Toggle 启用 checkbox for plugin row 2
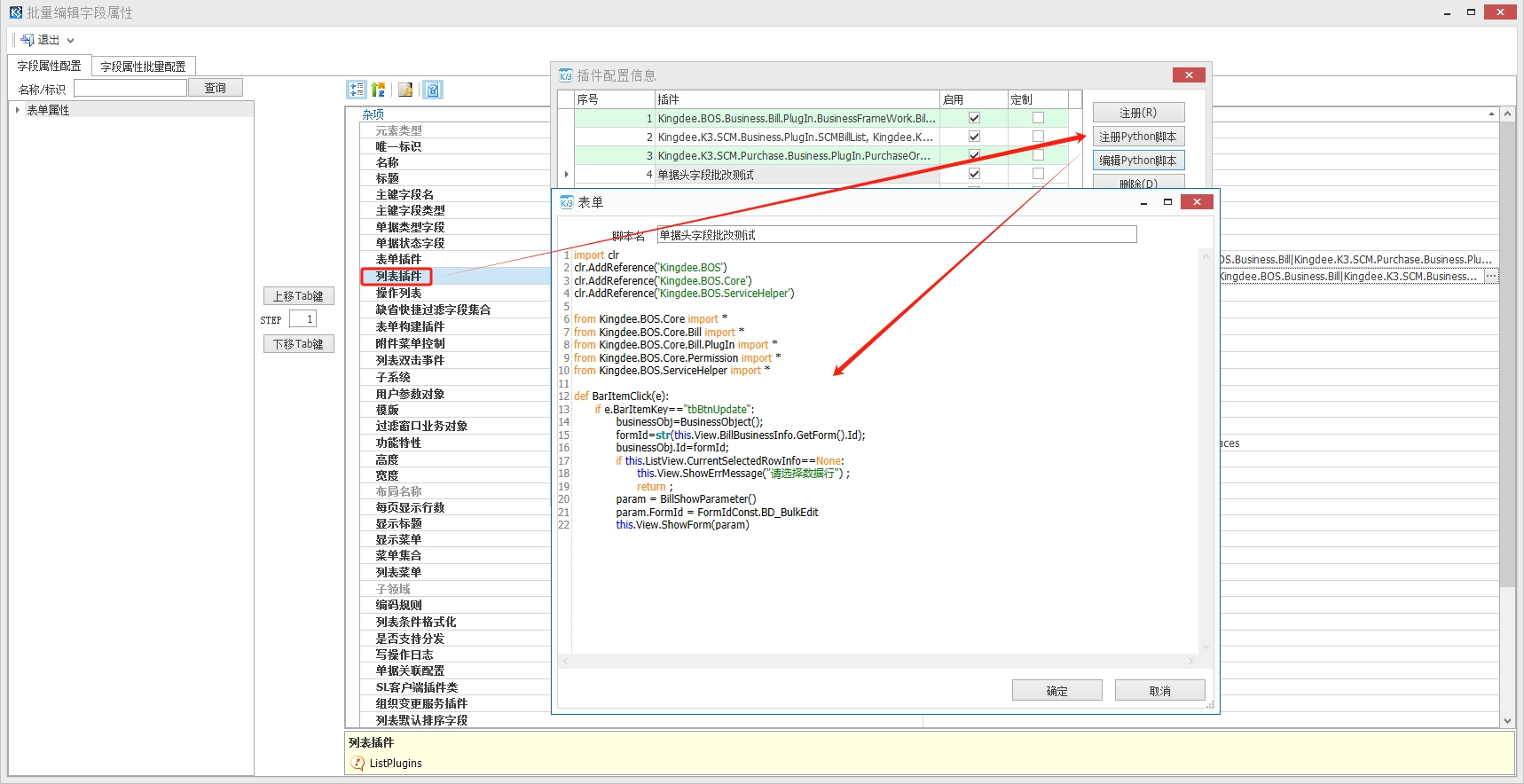 974,137
